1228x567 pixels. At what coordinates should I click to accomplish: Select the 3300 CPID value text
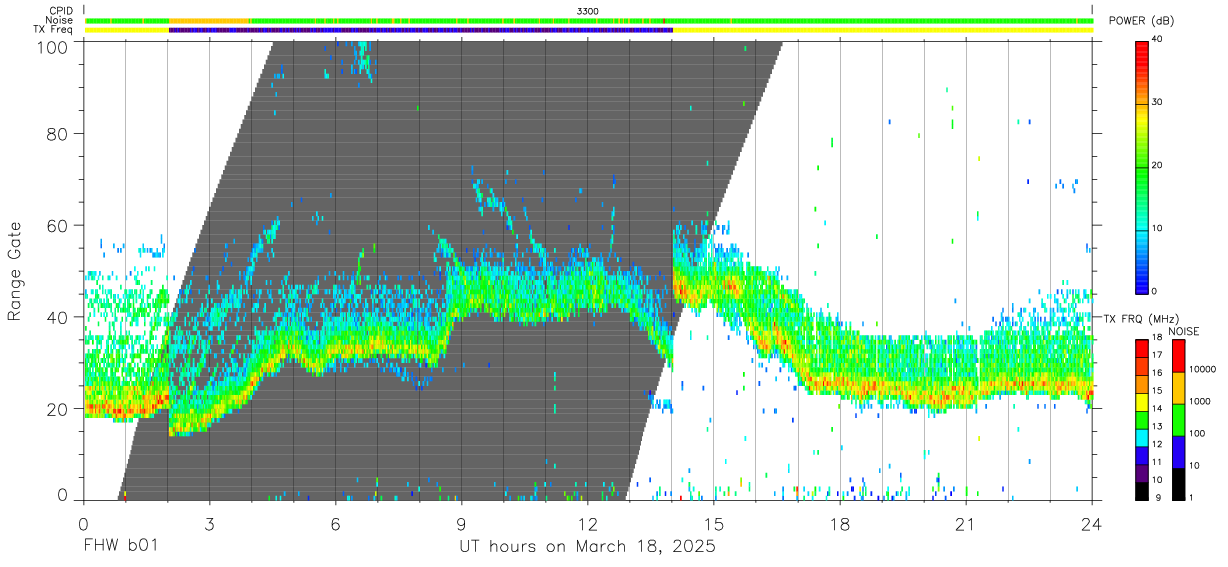tap(588, 11)
